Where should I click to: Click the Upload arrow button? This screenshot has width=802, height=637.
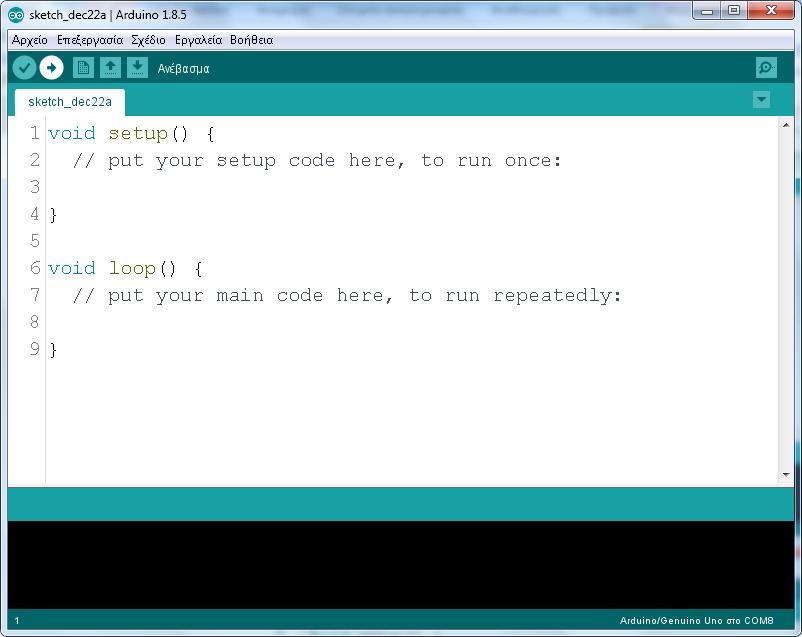coord(51,68)
